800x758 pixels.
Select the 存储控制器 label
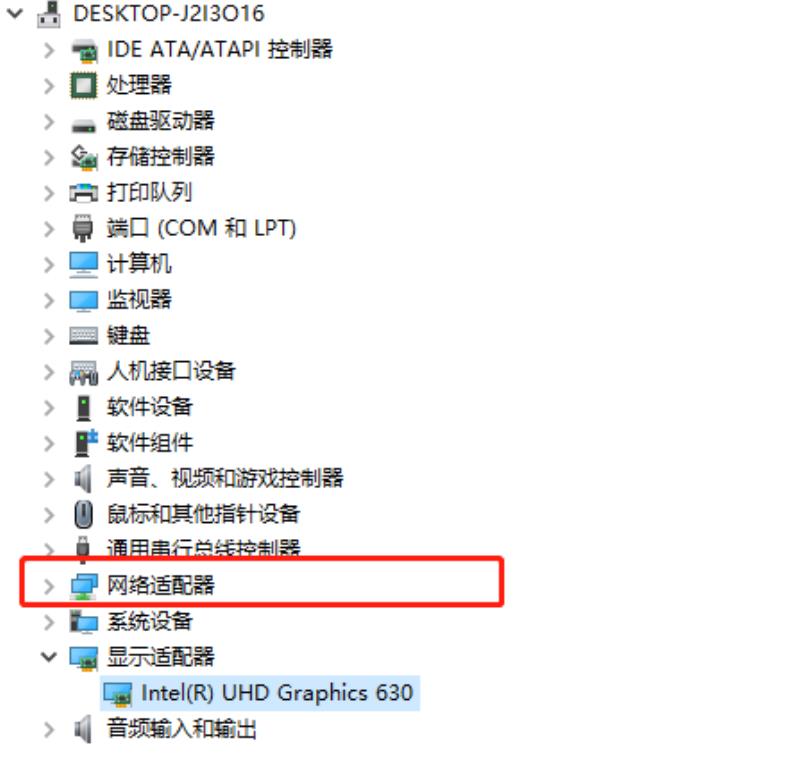click(160, 156)
